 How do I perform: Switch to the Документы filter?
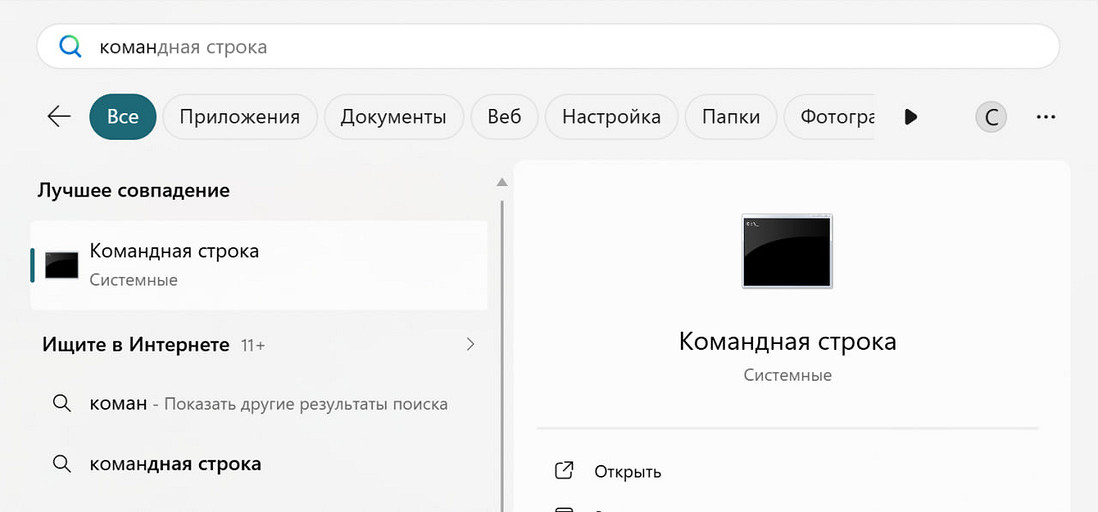(394, 117)
